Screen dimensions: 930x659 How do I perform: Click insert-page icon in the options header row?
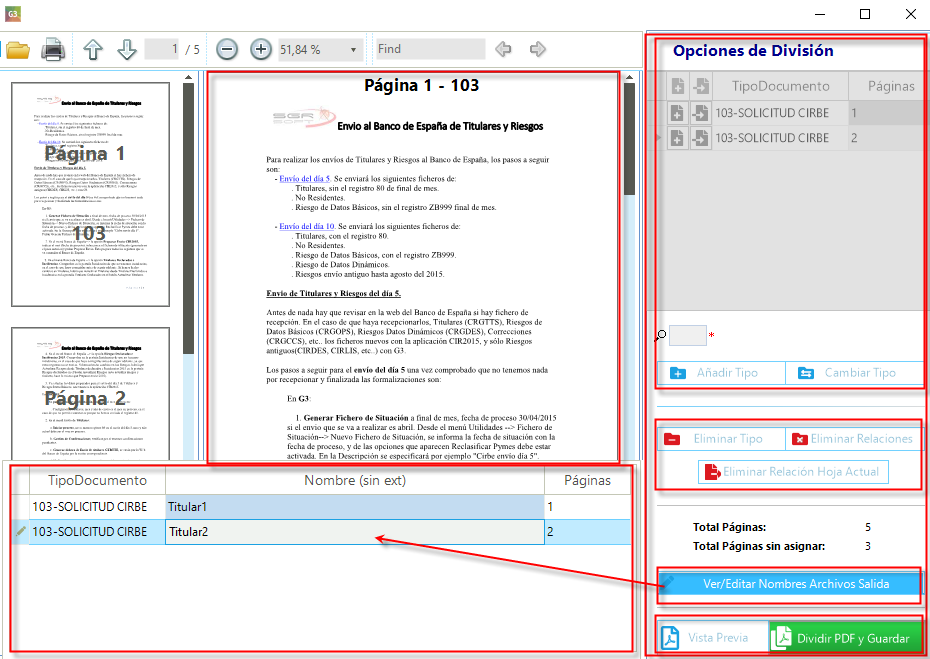pos(700,86)
